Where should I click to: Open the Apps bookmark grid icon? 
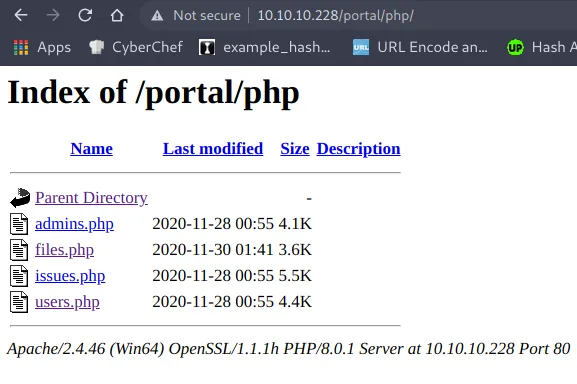(x=21, y=47)
